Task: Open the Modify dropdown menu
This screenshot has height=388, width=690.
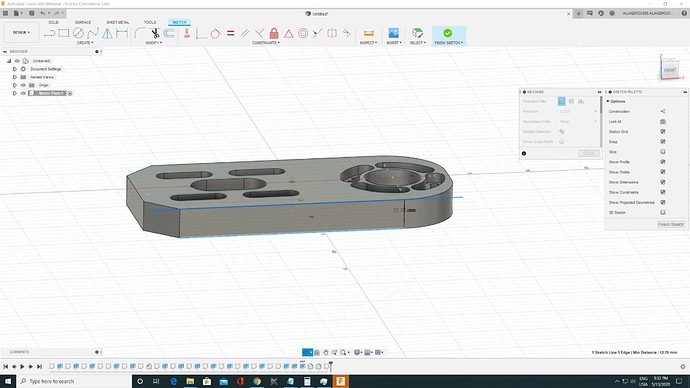Action: (x=154, y=43)
